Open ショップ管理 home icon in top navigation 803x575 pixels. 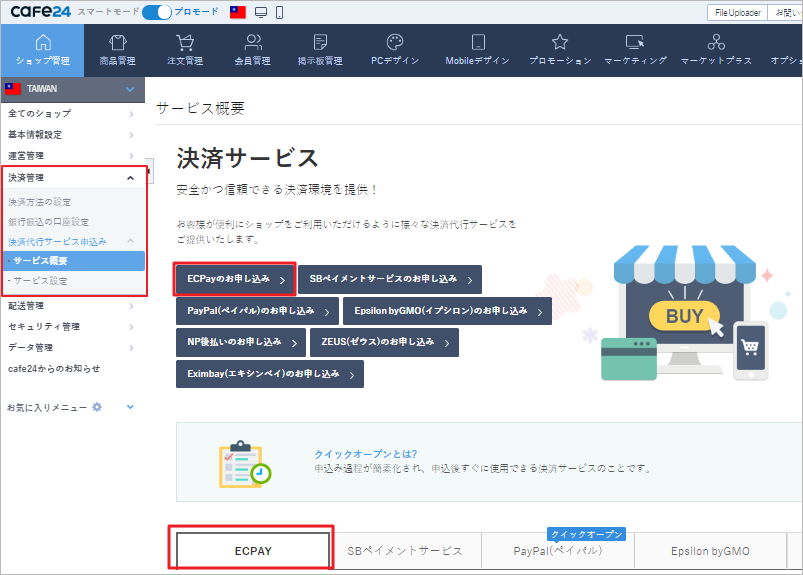coord(43,42)
